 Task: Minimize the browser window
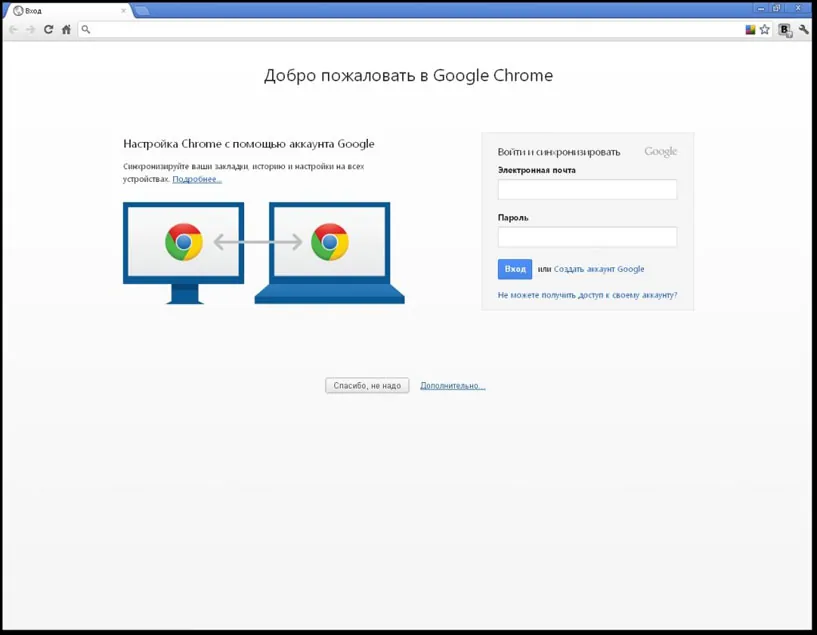coord(762,8)
